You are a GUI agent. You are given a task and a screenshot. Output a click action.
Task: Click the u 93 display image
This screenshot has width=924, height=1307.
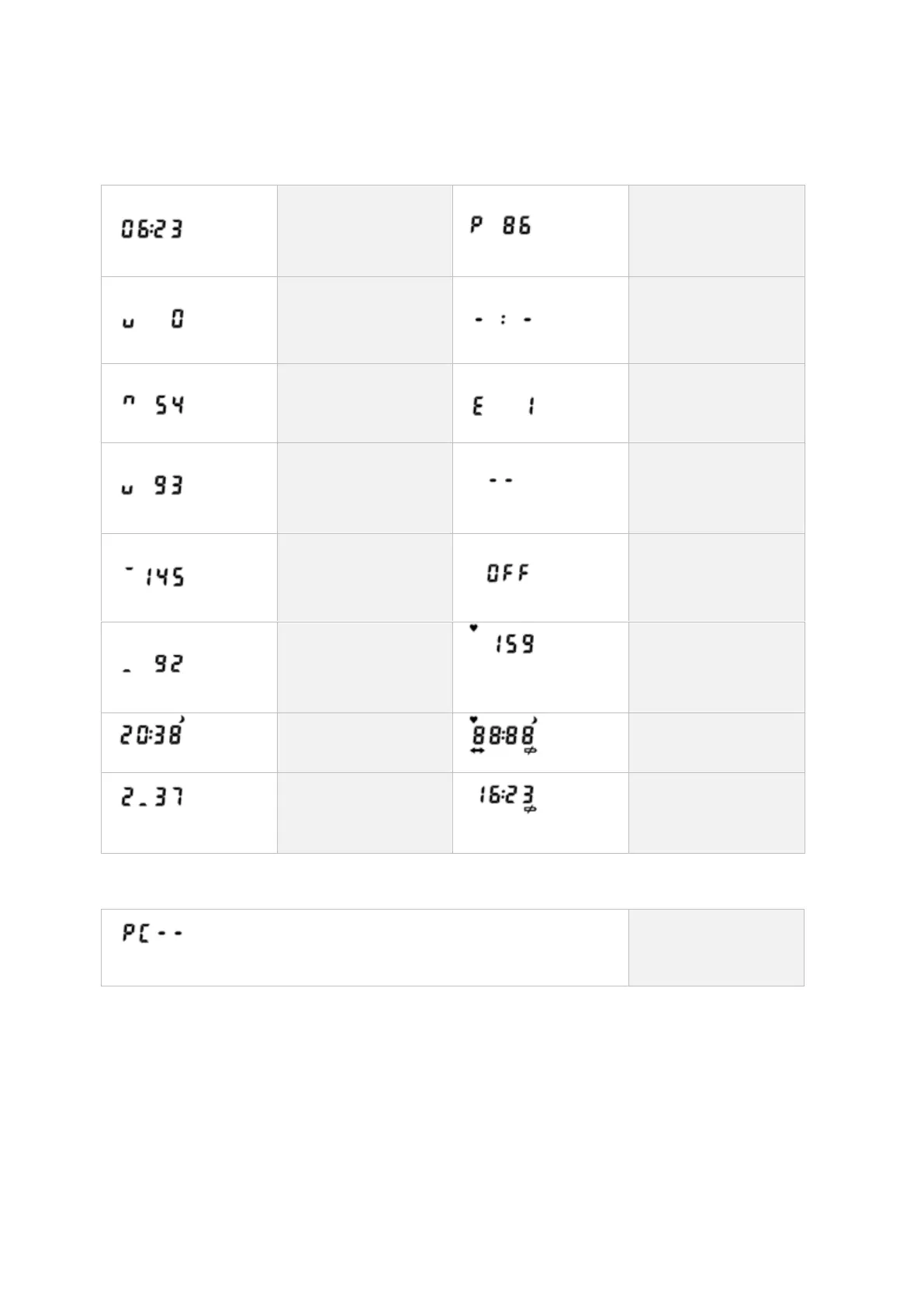pos(152,486)
